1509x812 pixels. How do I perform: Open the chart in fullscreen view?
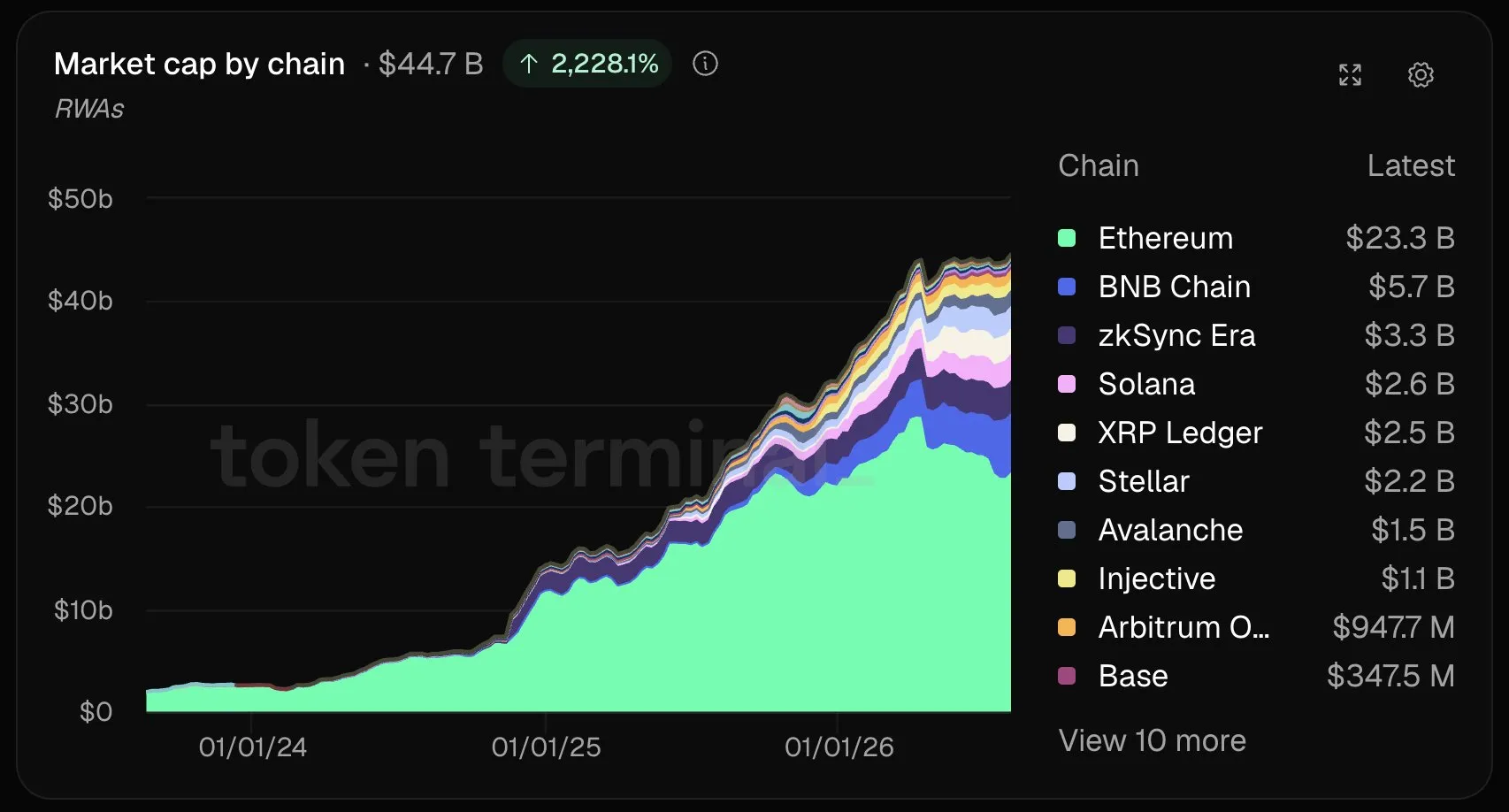1350,75
